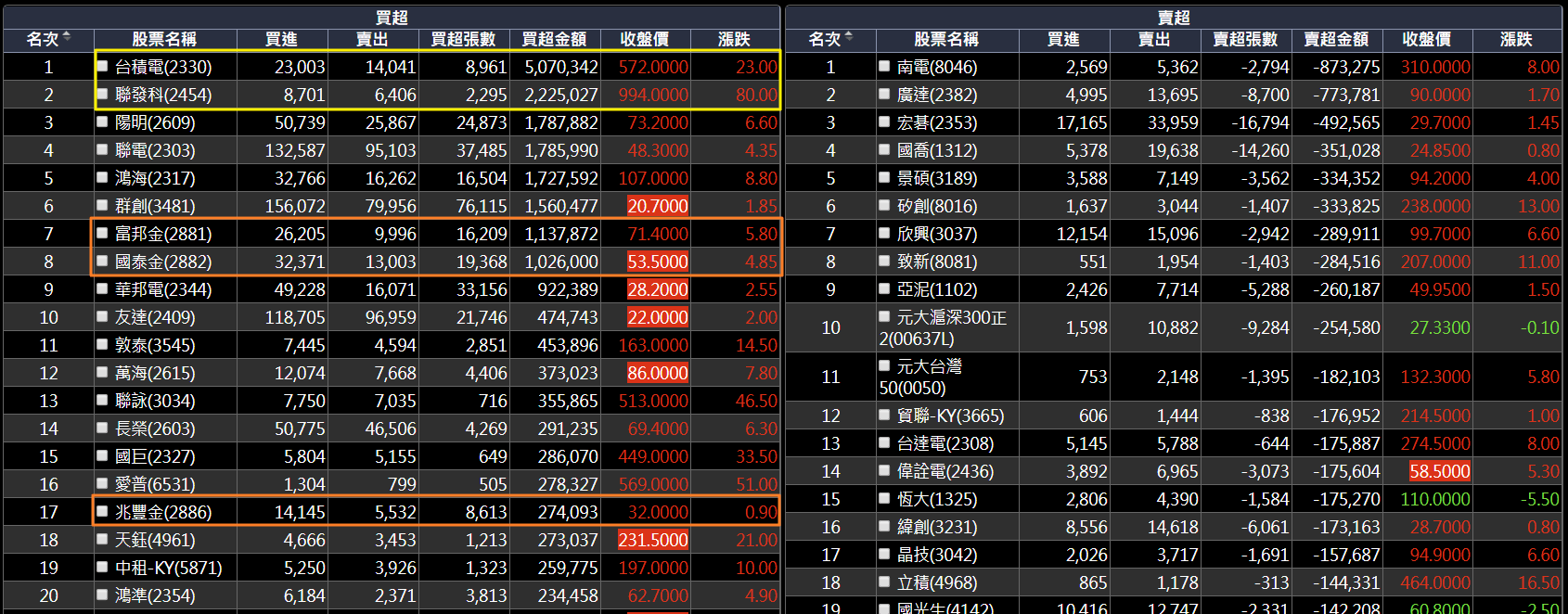Mark the 兆豐金(2886) checkbox
The height and width of the screenshot is (614, 1568).
pos(103,511)
